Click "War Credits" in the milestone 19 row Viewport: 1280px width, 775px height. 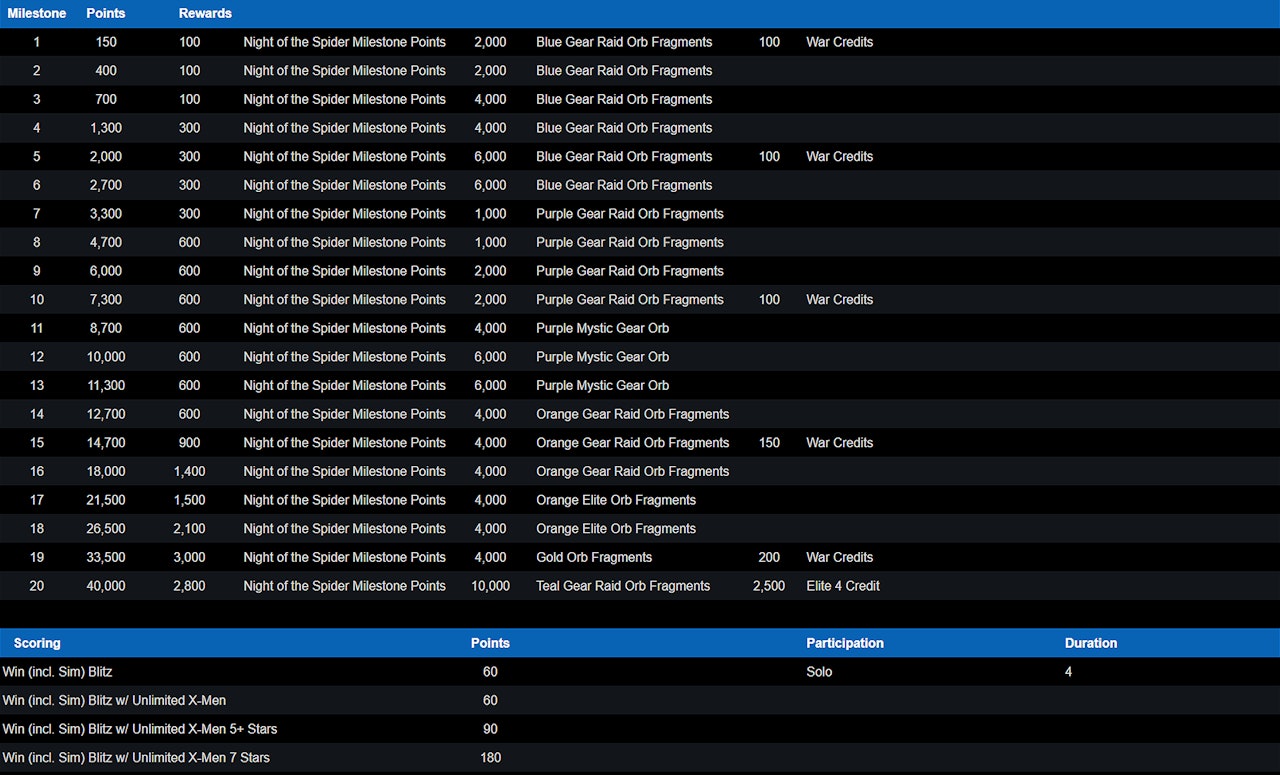pos(840,557)
